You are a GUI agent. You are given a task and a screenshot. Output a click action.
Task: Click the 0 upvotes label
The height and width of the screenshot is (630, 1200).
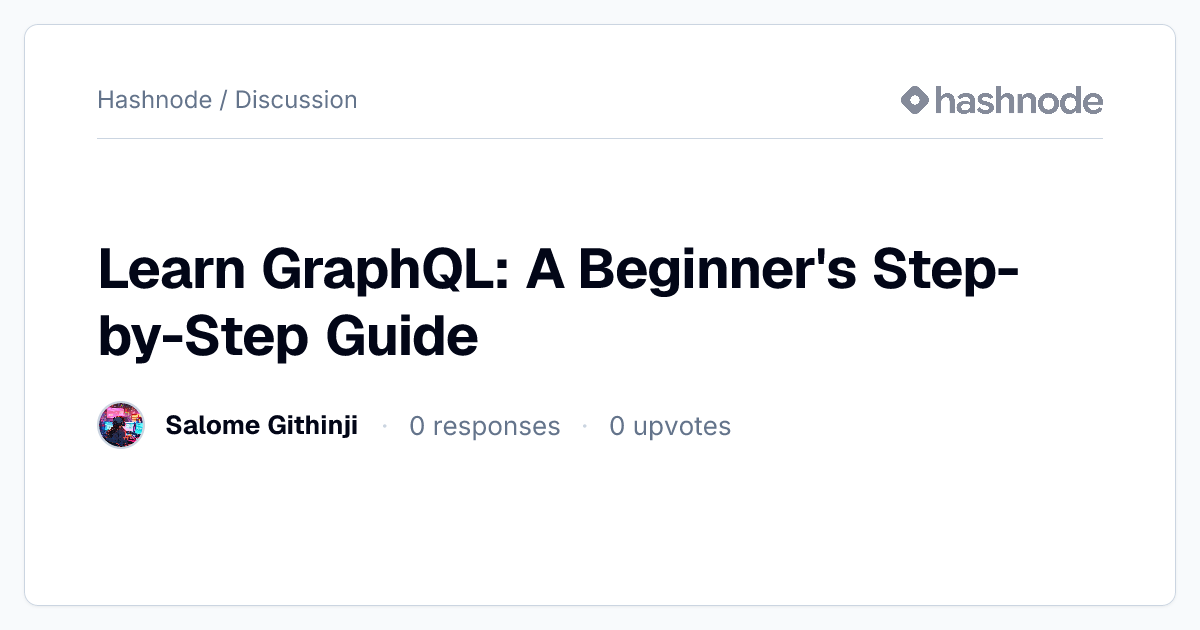(x=670, y=426)
